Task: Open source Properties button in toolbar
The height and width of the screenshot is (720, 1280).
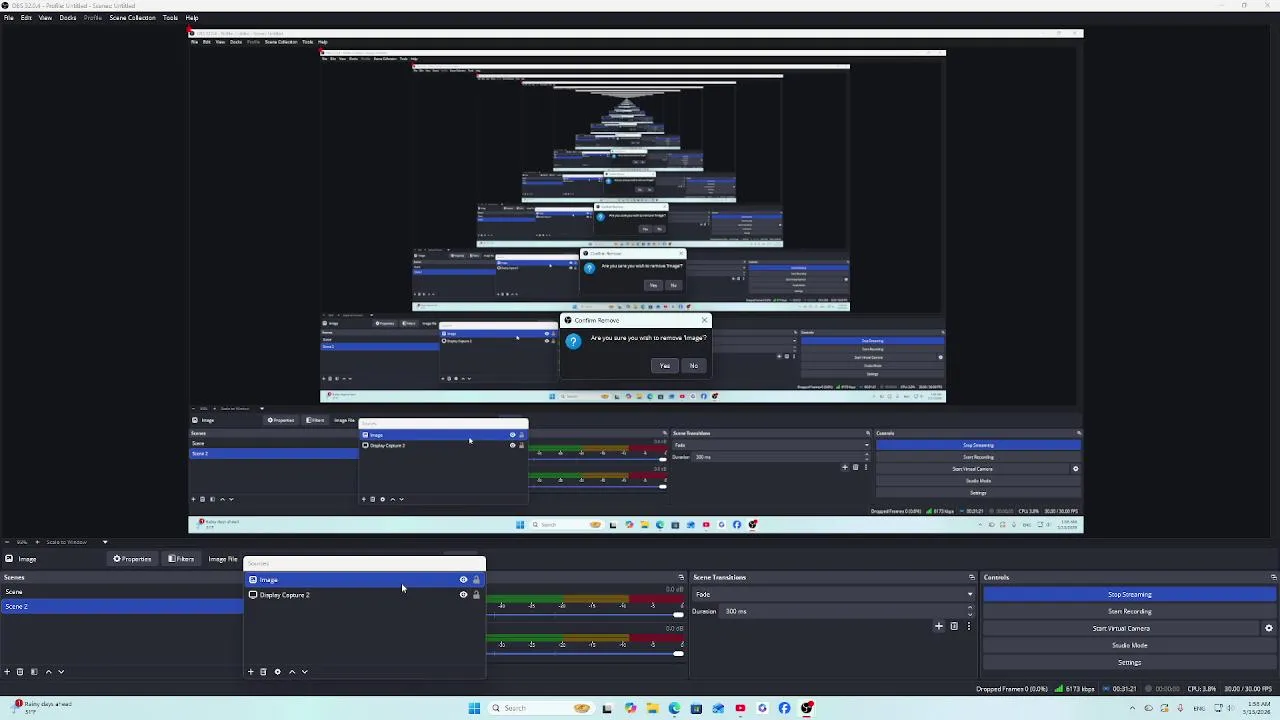Action: point(132,559)
